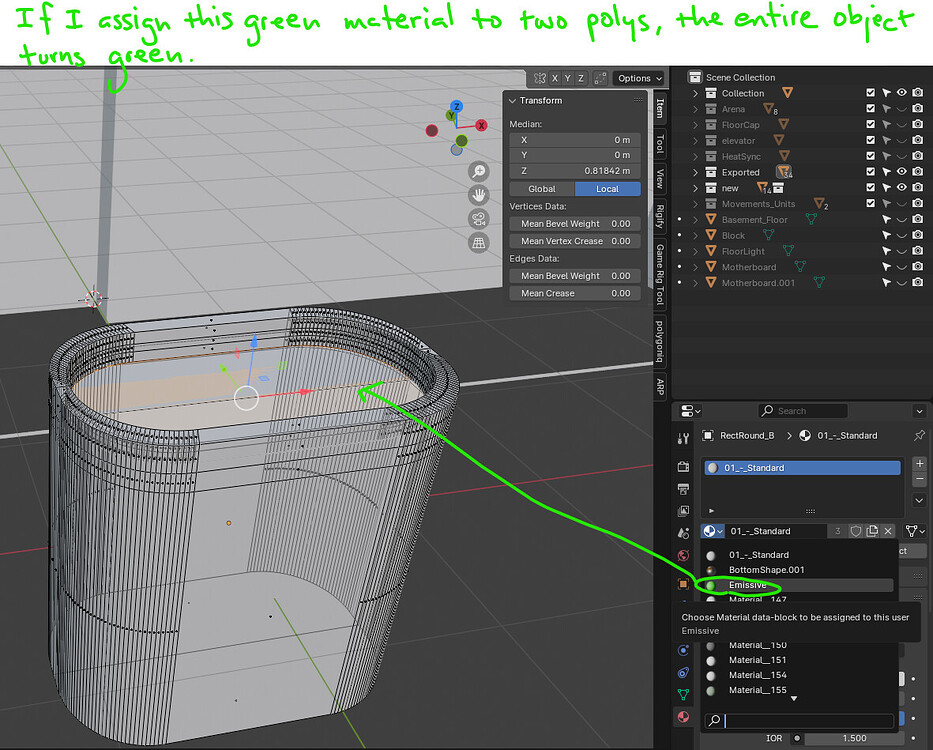Open the Object Constraints properties tab icon
Image resolution: width=933 pixels, height=750 pixels.
tap(683, 673)
